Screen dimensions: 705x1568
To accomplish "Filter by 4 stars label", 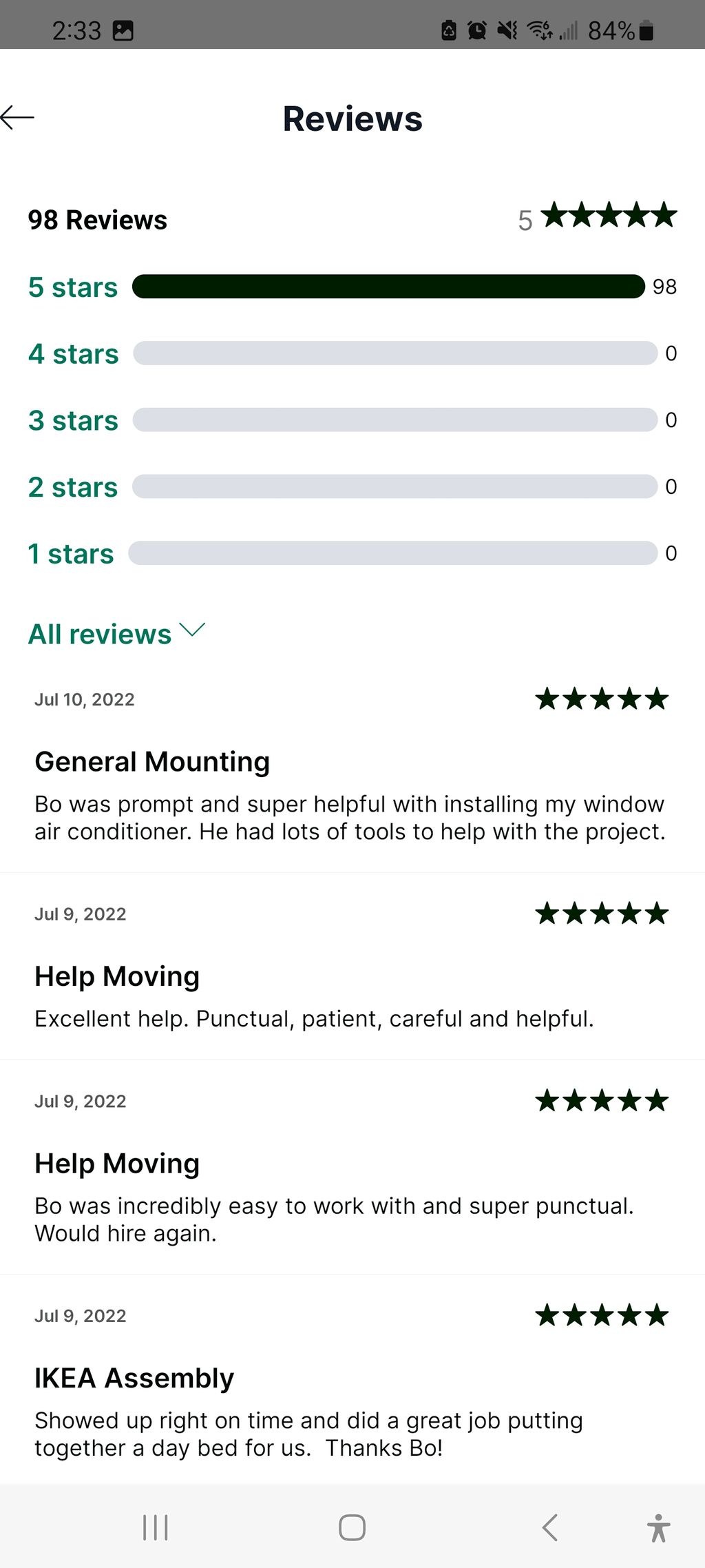I will 73,354.
